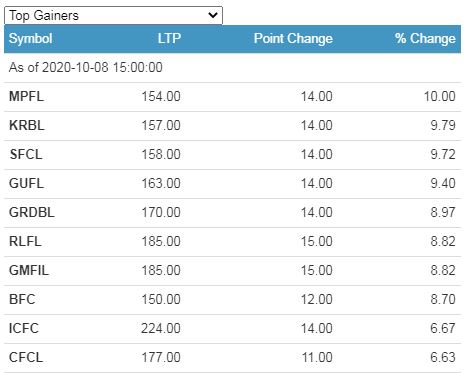
Task: Open the CFCL stock symbol
Action: pyautogui.click(x=26, y=357)
